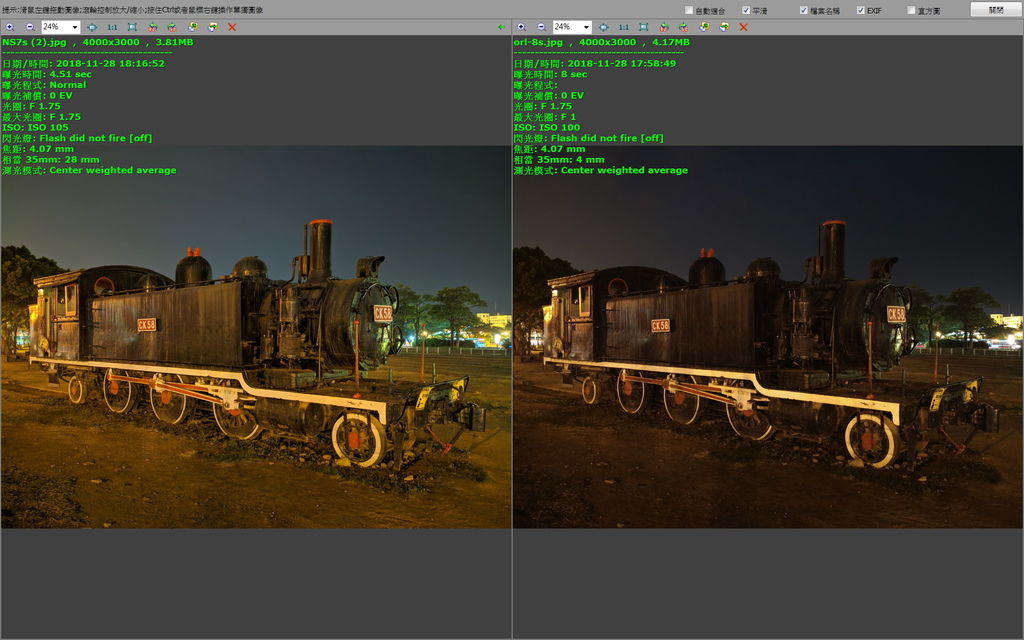Image resolution: width=1024 pixels, height=640 pixels.
Task: Zoom out on right image orl-8s.jpg
Action: point(541,27)
